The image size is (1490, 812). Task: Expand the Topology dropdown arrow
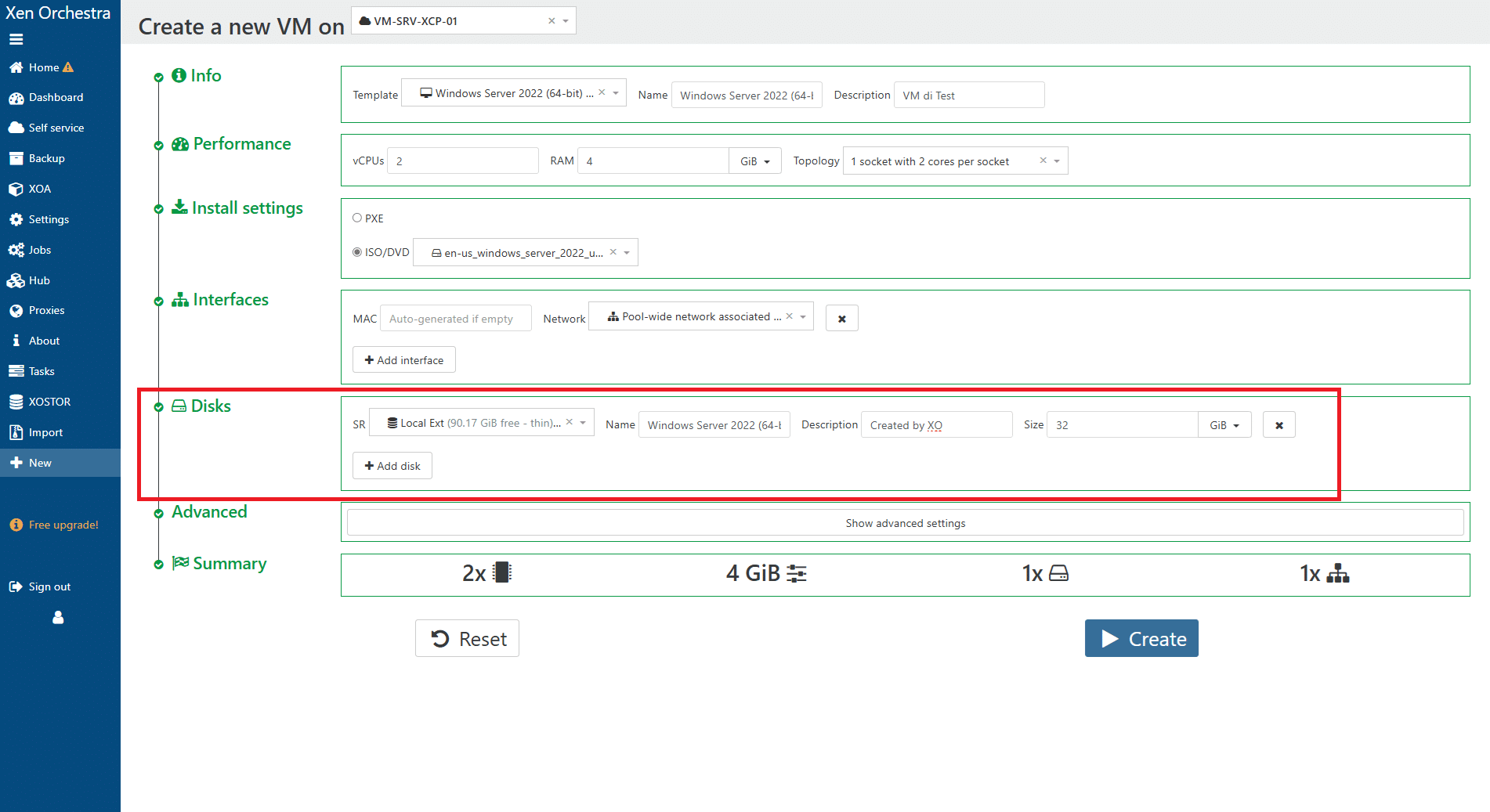1057,161
